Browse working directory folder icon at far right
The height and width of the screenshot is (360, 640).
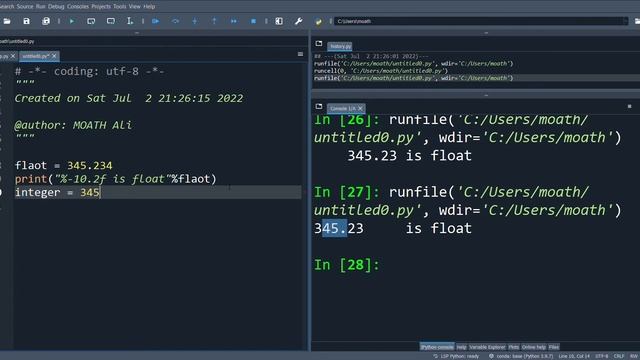[x=637, y=21]
